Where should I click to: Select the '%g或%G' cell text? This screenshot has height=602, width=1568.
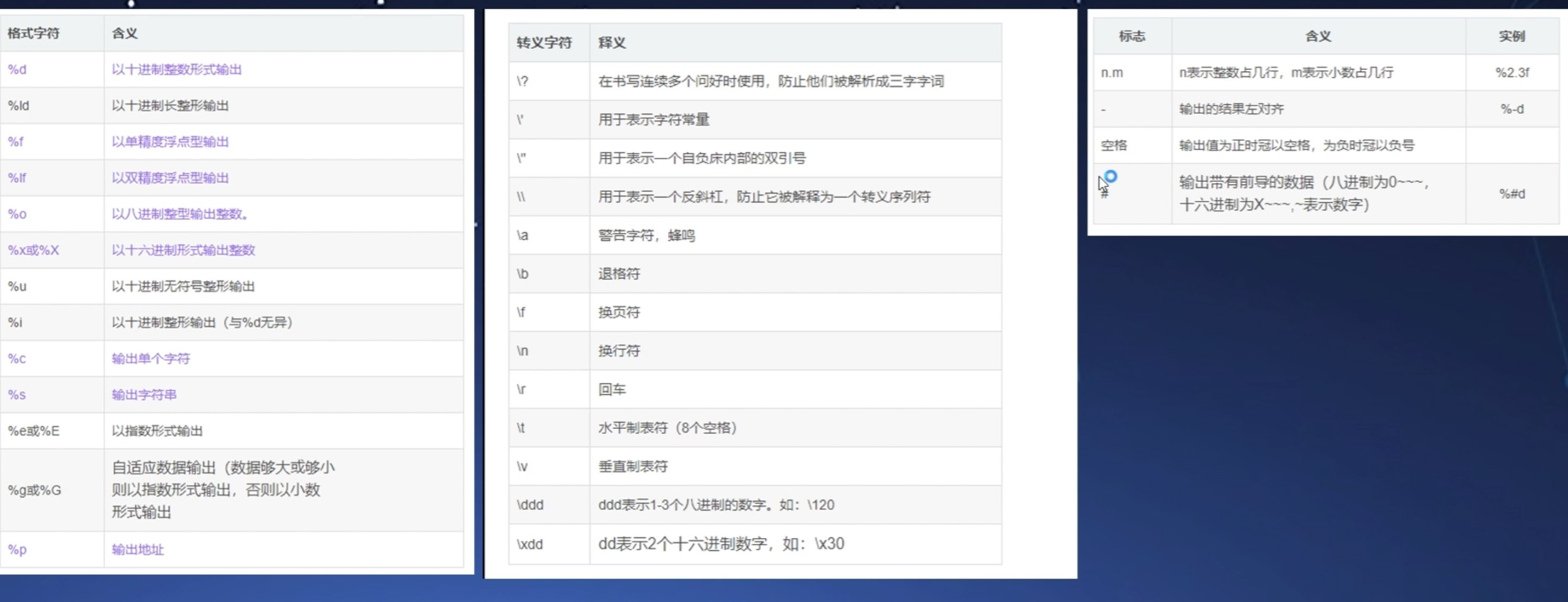pyautogui.click(x=35, y=490)
